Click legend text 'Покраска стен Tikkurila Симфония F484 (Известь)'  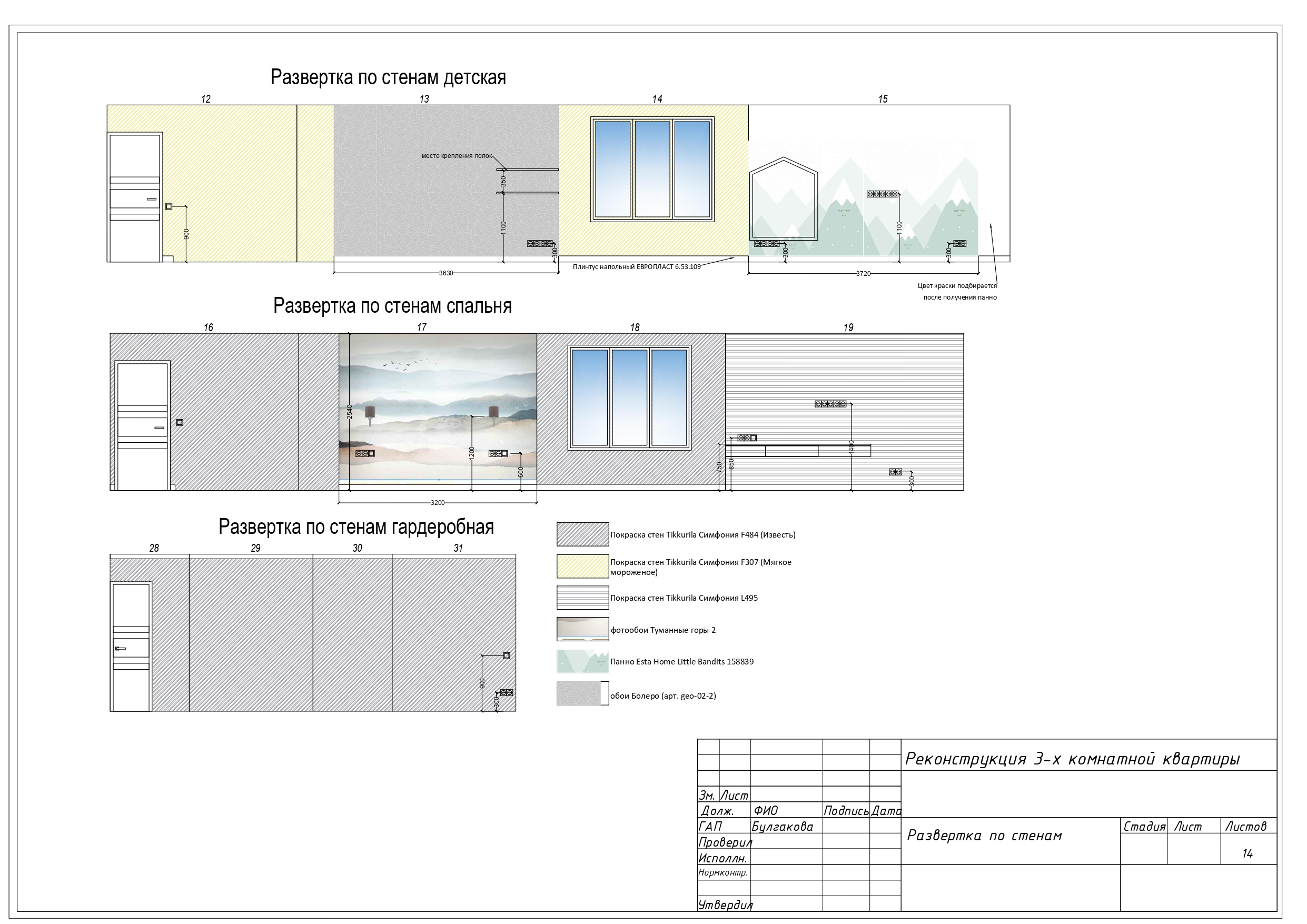(x=702, y=535)
